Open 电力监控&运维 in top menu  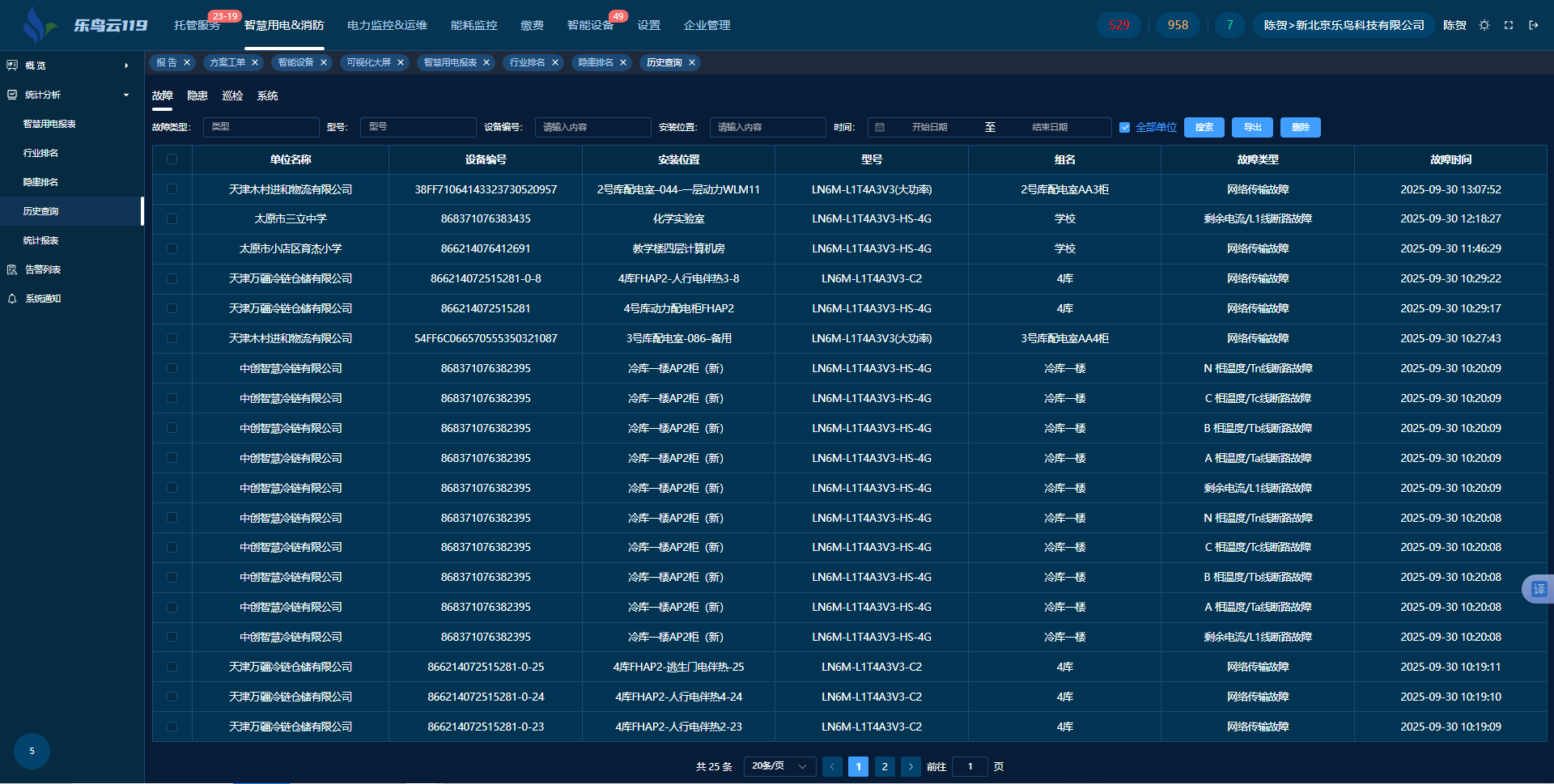click(387, 25)
